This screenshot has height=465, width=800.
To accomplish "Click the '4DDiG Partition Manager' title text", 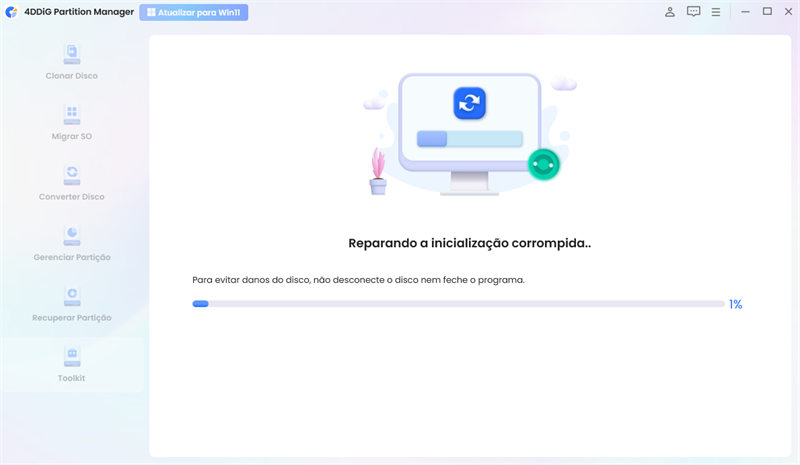I will coord(79,12).
